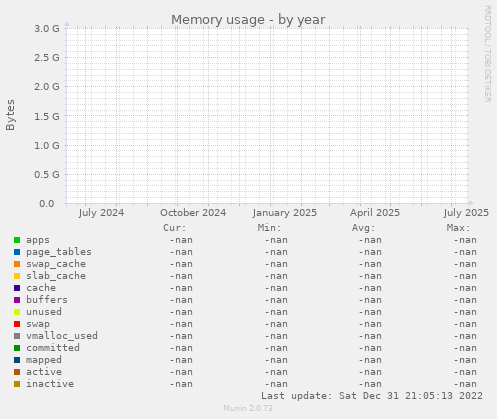Image resolution: width=497 pixels, height=419 pixels.
Task: Click the 'Avg:' column header
Action: (x=363, y=228)
